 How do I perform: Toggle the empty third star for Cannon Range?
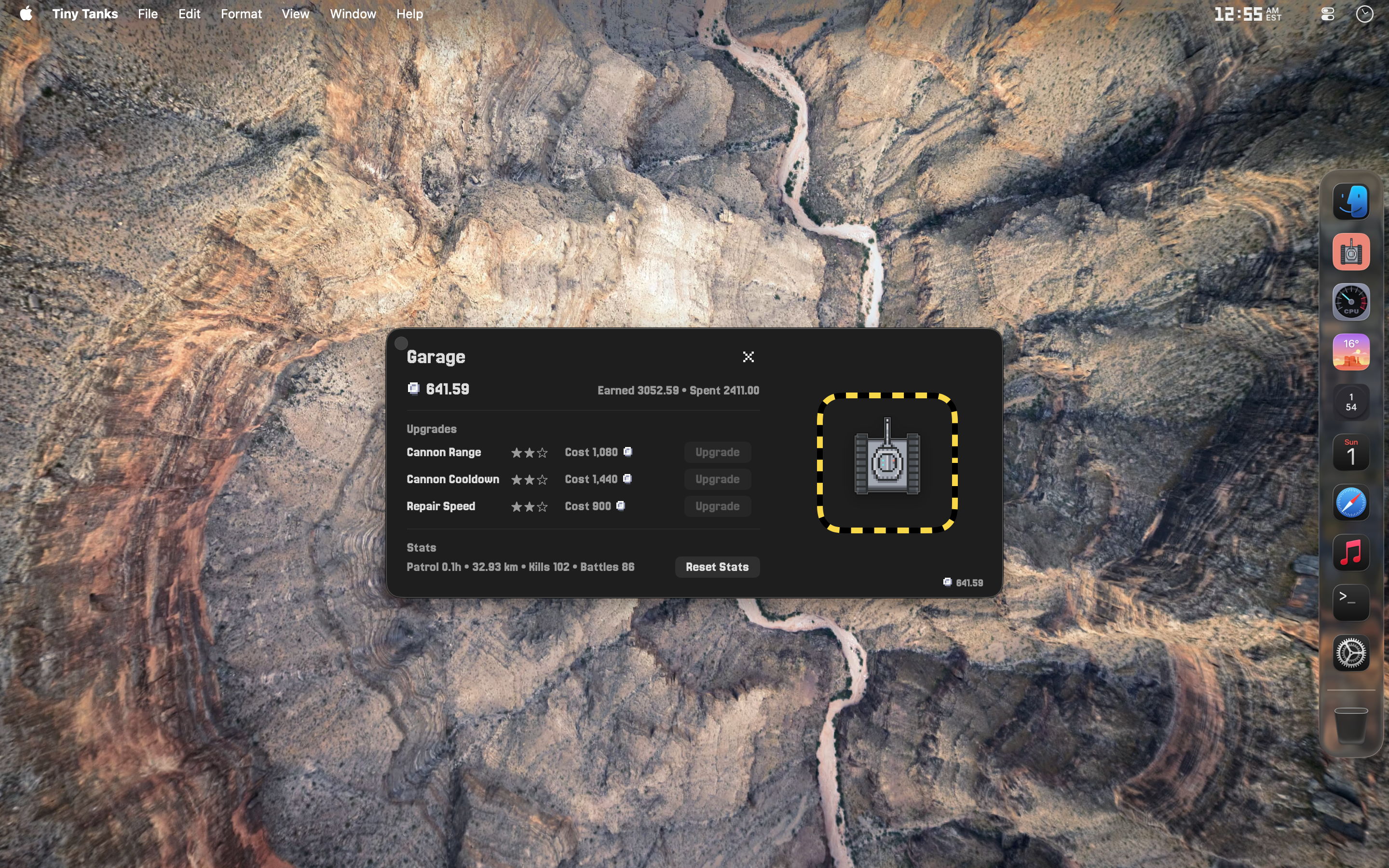pos(543,452)
